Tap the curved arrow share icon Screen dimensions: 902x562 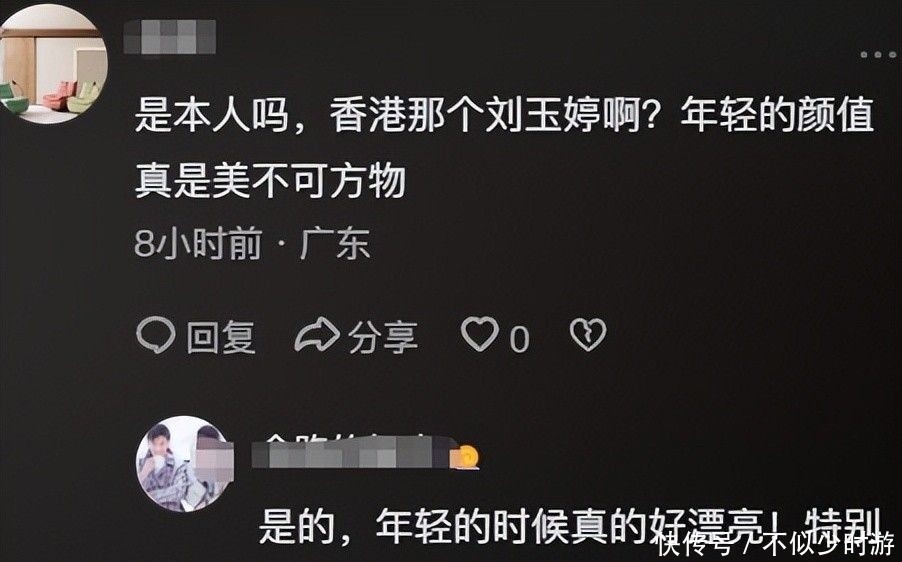click(x=316, y=334)
